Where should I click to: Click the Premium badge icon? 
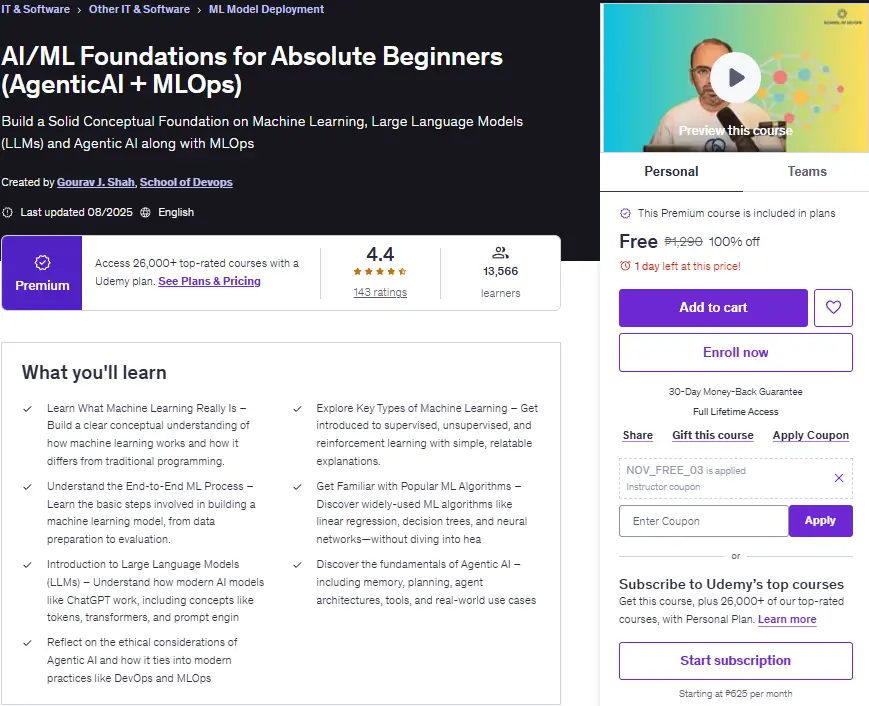pos(43,262)
